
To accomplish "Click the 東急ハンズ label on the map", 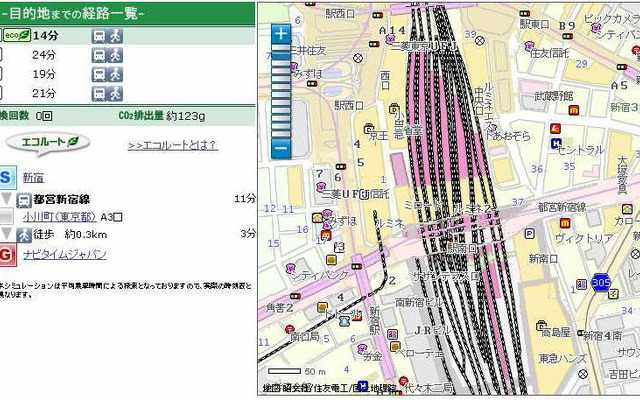I will tap(563, 358).
